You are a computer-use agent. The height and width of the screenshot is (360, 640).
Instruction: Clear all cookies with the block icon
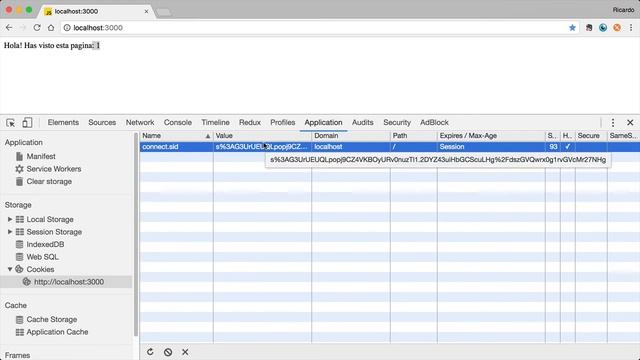(x=168, y=352)
